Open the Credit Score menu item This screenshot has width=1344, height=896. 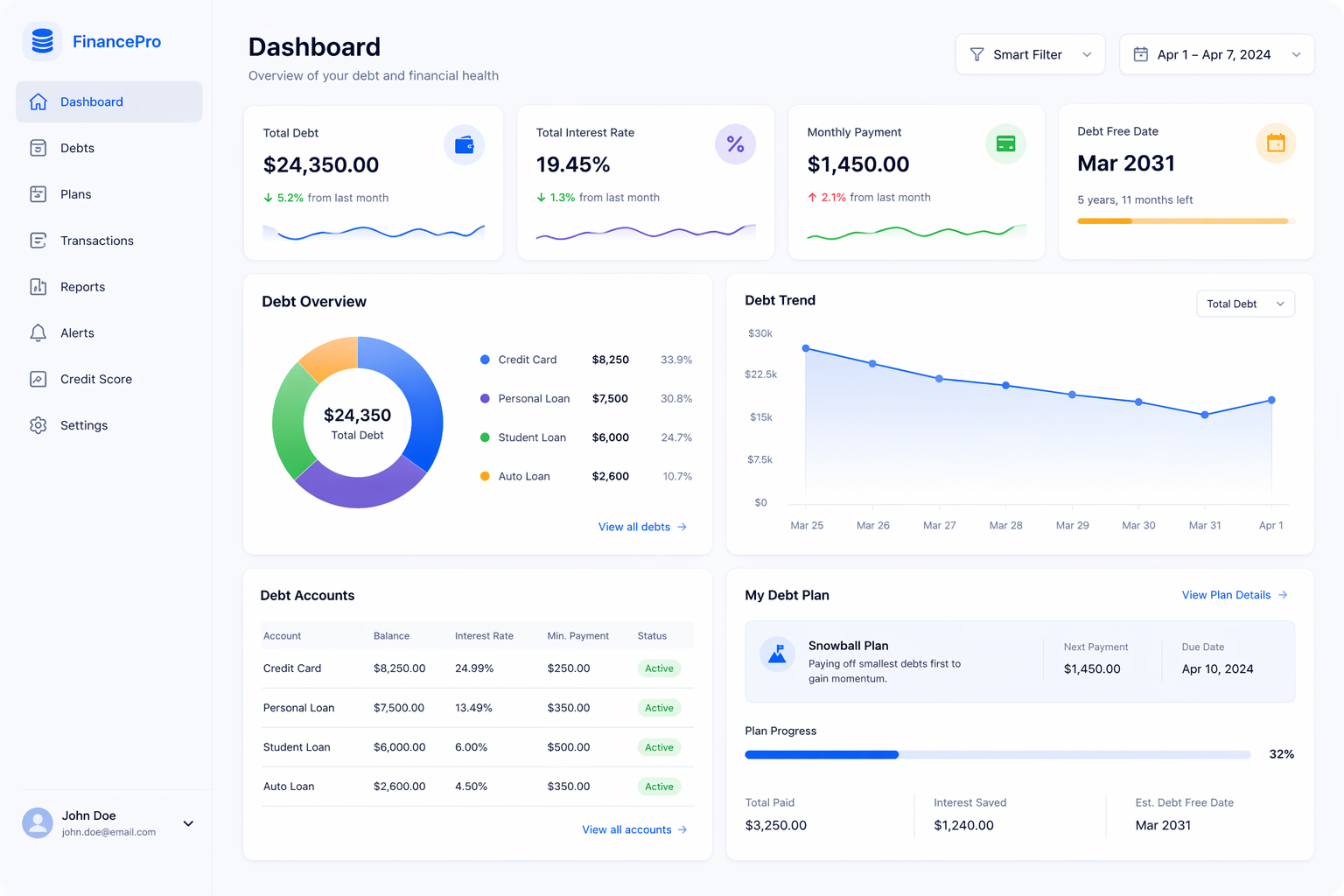(x=109, y=379)
